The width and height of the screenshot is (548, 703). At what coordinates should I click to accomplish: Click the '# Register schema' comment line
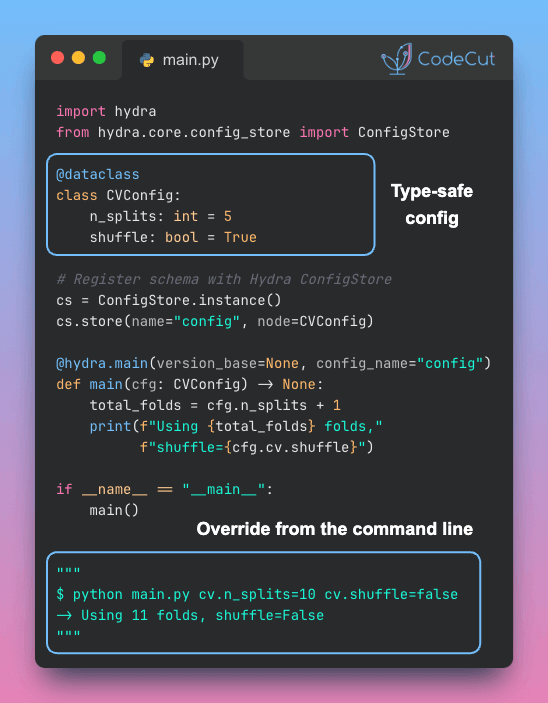coord(224,279)
